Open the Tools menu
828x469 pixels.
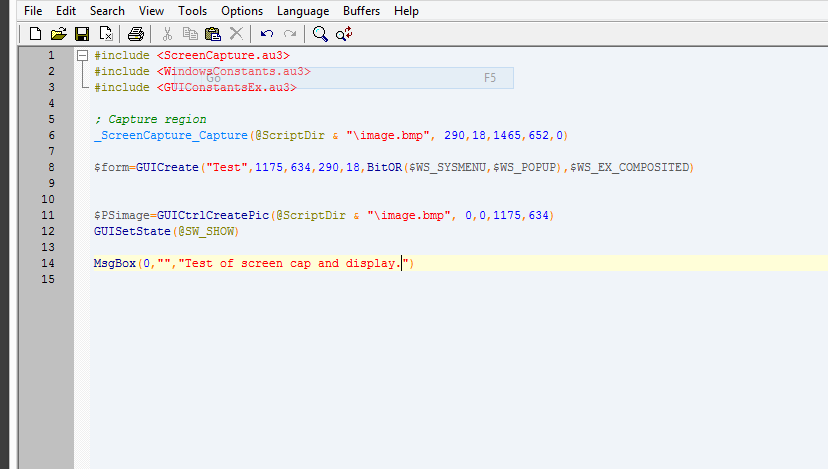click(x=193, y=11)
